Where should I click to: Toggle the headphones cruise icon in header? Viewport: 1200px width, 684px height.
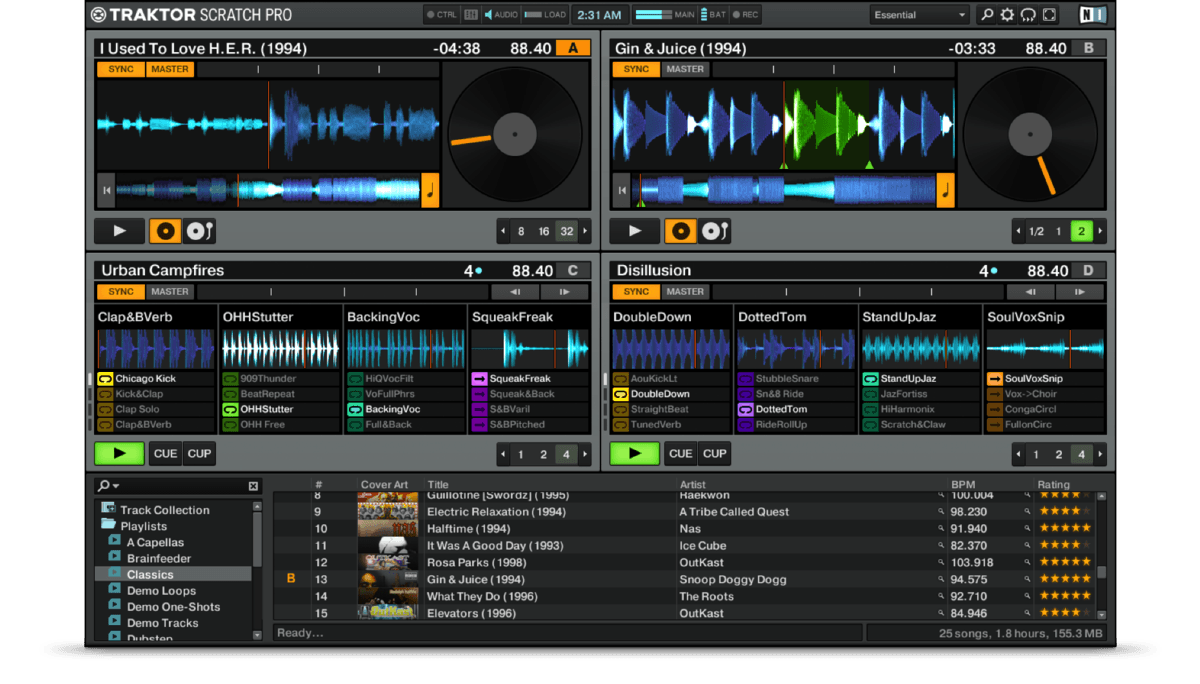1028,15
